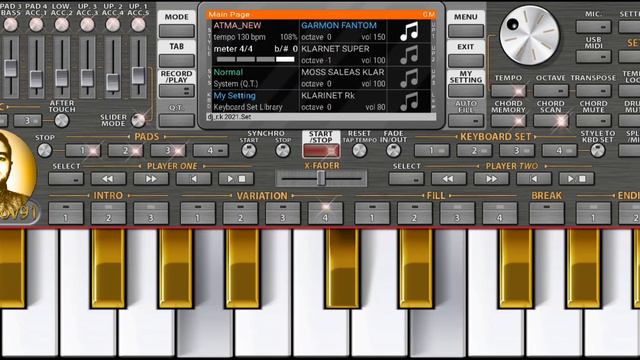This screenshot has height=360, width=640.
Task: Click the Slider Mode round button
Action: point(138,120)
